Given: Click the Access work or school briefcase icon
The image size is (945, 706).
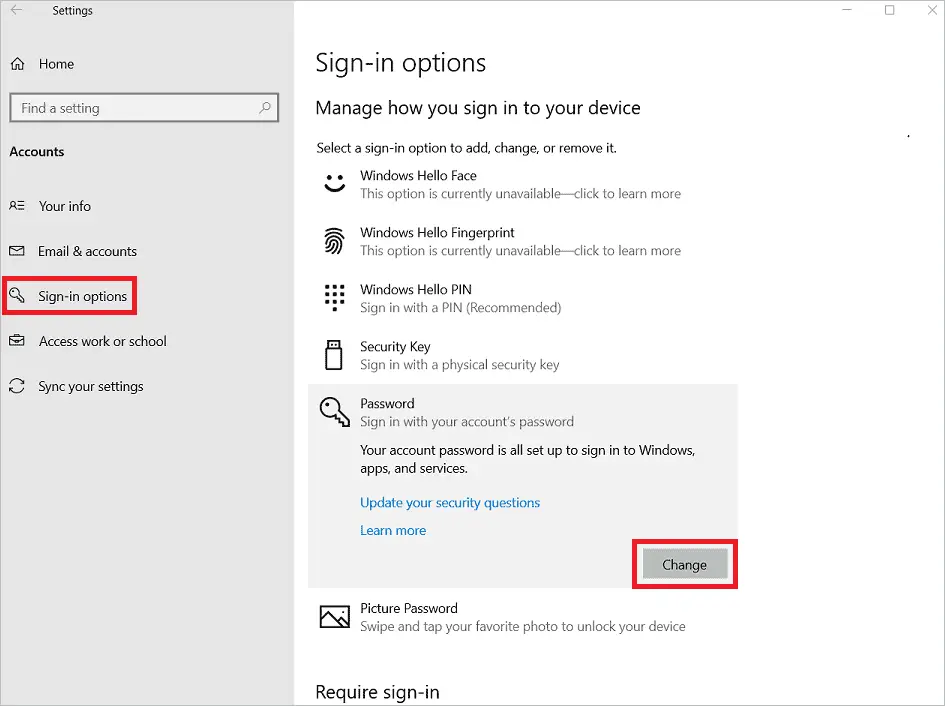Looking at the screenshot, I should point(17,341).
